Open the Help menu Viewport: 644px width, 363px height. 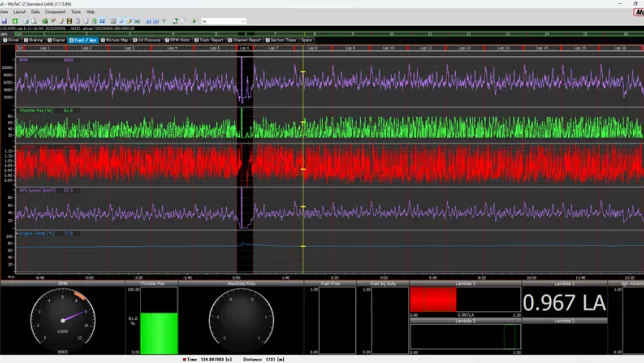tap(91, 12)
